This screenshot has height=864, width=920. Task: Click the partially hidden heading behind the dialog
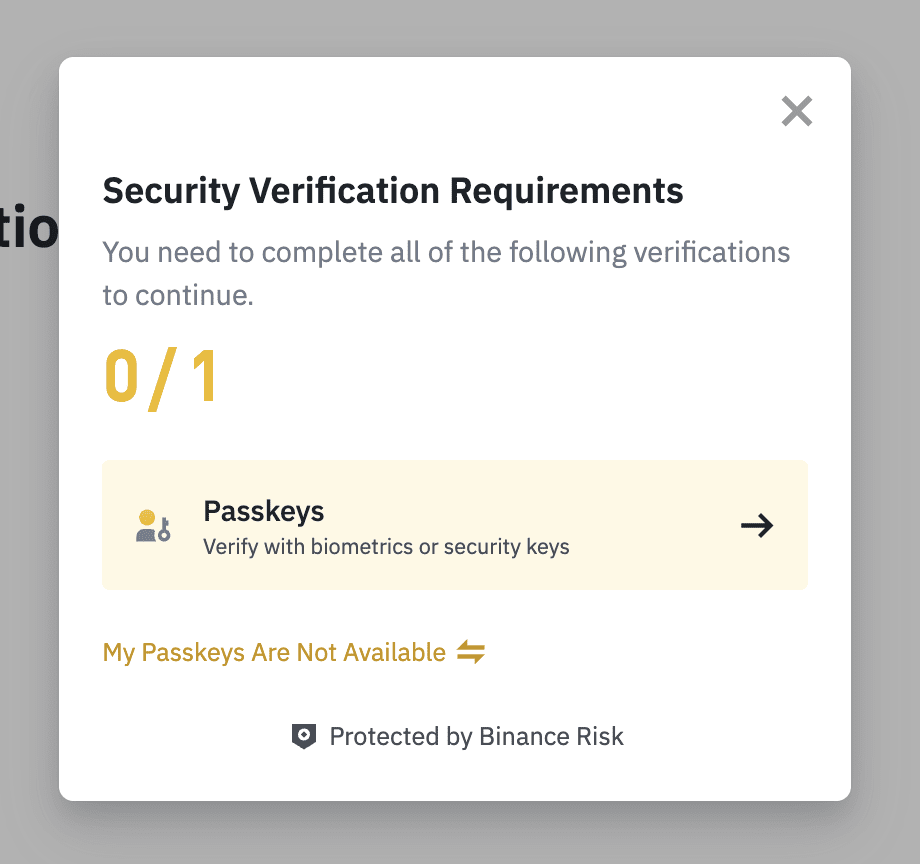pos(28,228)
